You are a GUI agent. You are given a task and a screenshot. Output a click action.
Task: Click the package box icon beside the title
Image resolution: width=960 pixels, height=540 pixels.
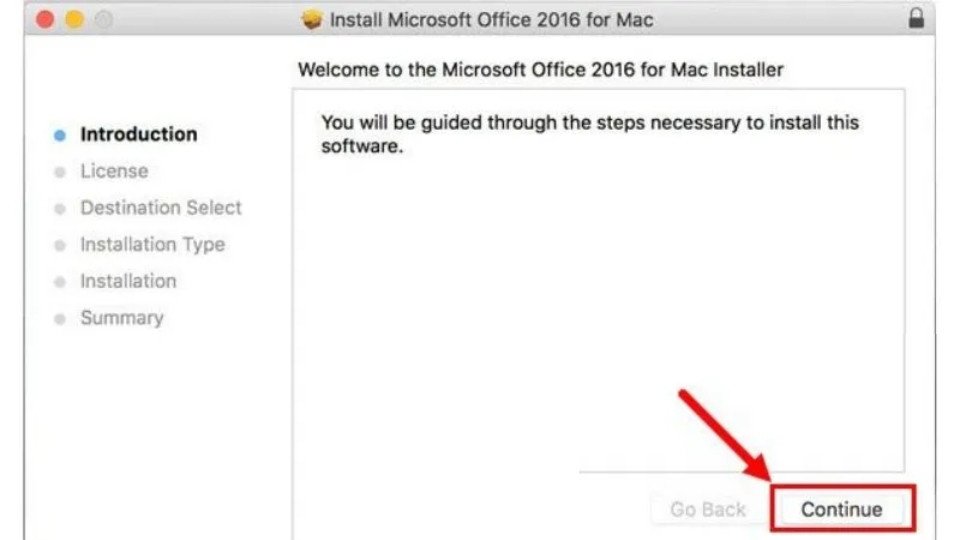tap(313, 19)
